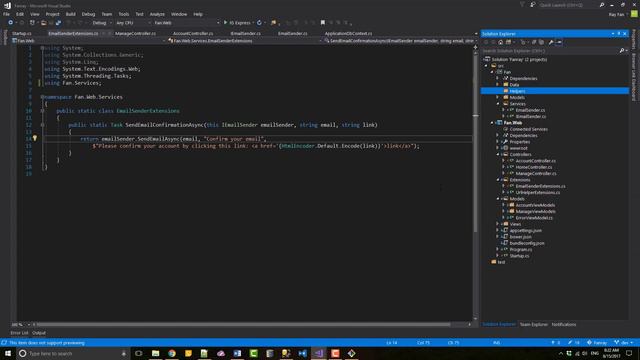Switch to the Notifications panel tab
Viewport: 640px width, 360px height.
click(564, 324)
